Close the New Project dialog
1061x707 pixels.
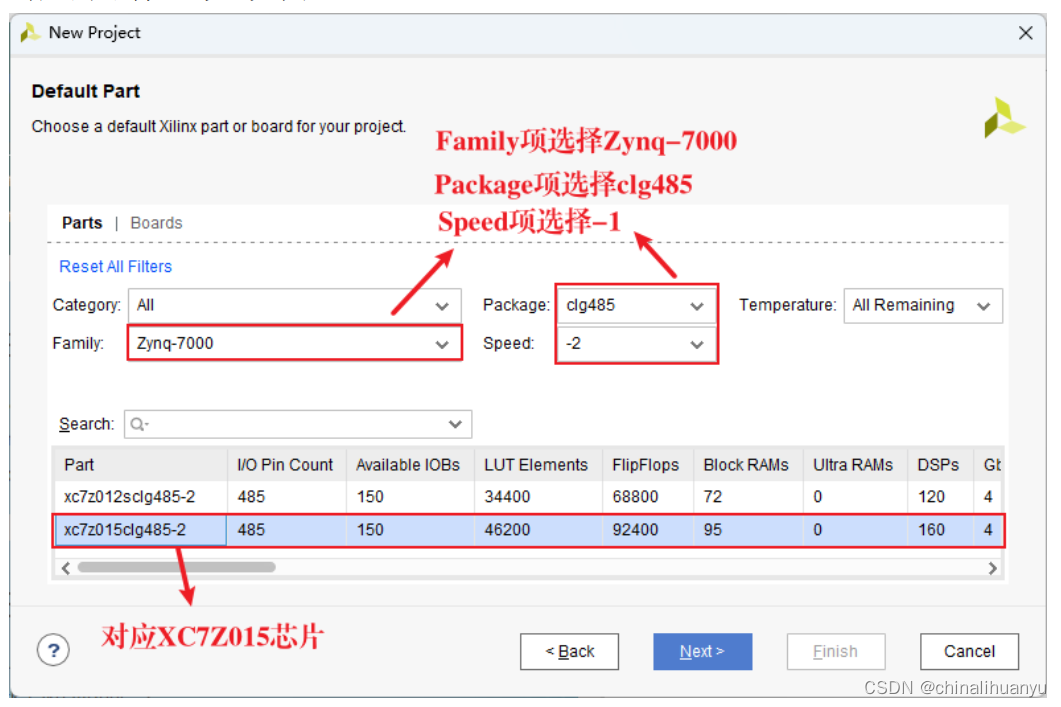[x=1025, y=32]
